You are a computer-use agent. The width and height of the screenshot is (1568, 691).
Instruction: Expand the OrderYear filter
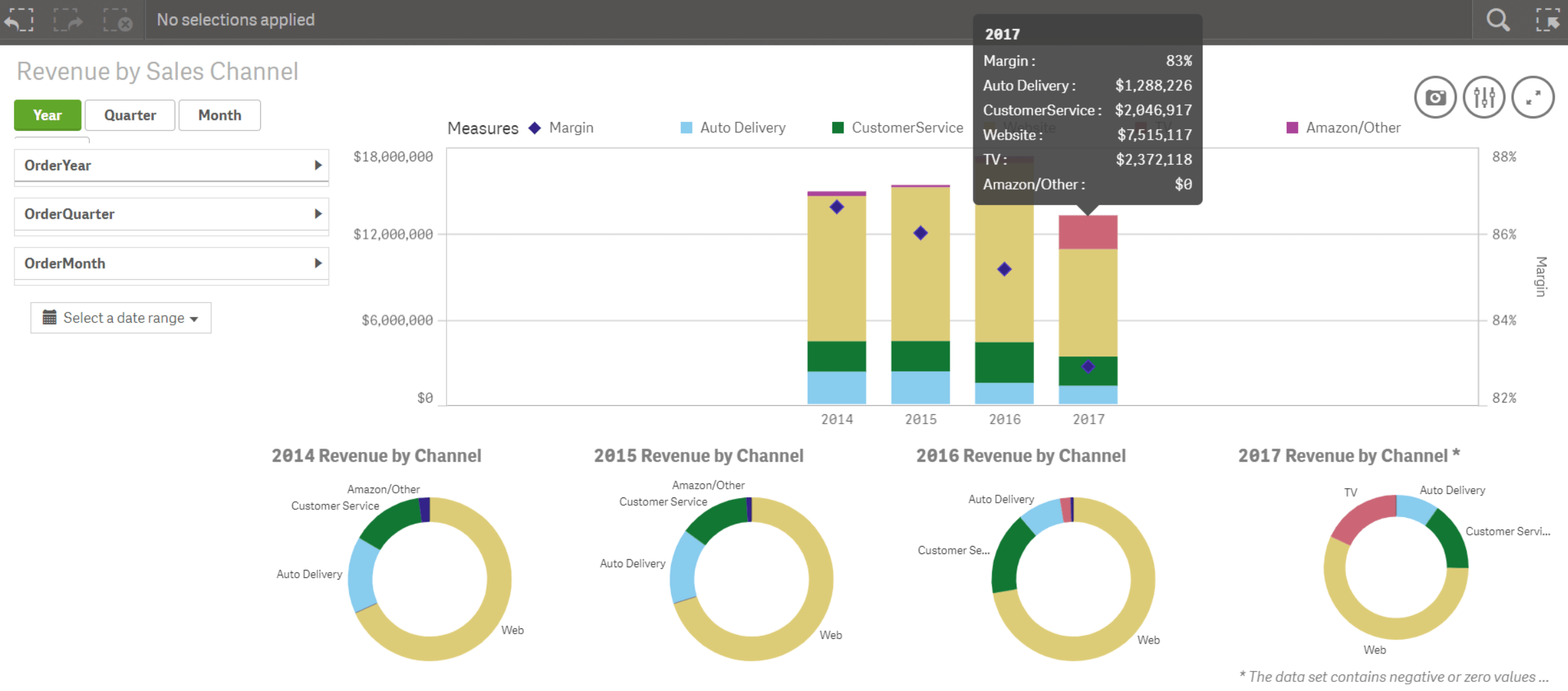pyautogui.click(x=319, y=165)
